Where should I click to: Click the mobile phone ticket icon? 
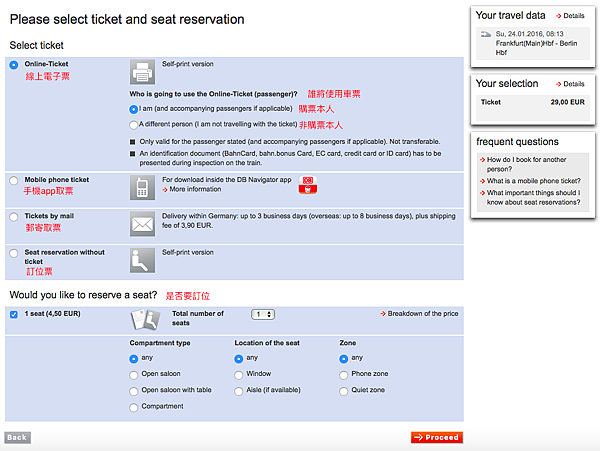pos(141,187)
